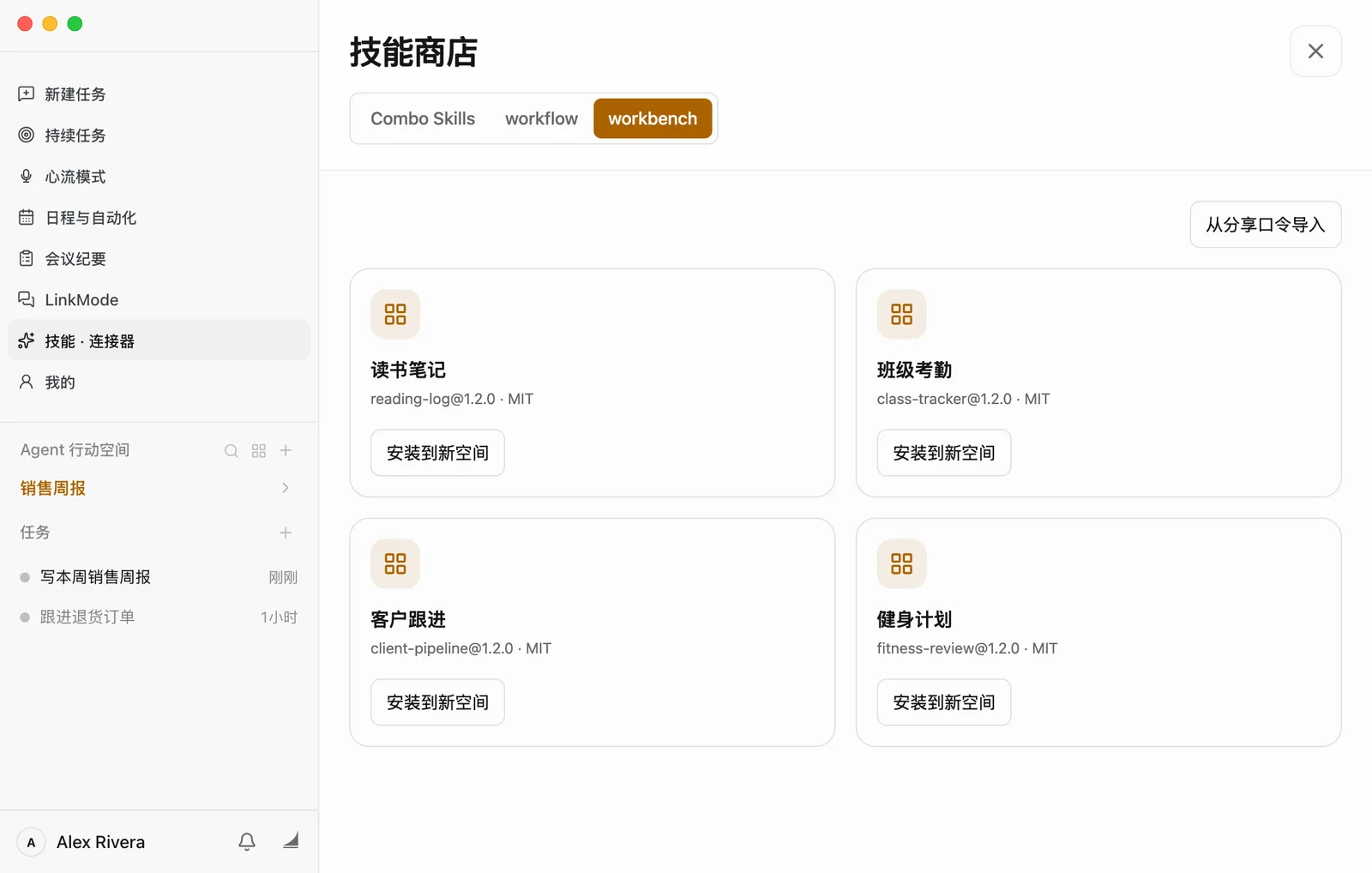Click the 健身计划 card title
This screenshot has height=873, width=1372.
click(914, 619)
